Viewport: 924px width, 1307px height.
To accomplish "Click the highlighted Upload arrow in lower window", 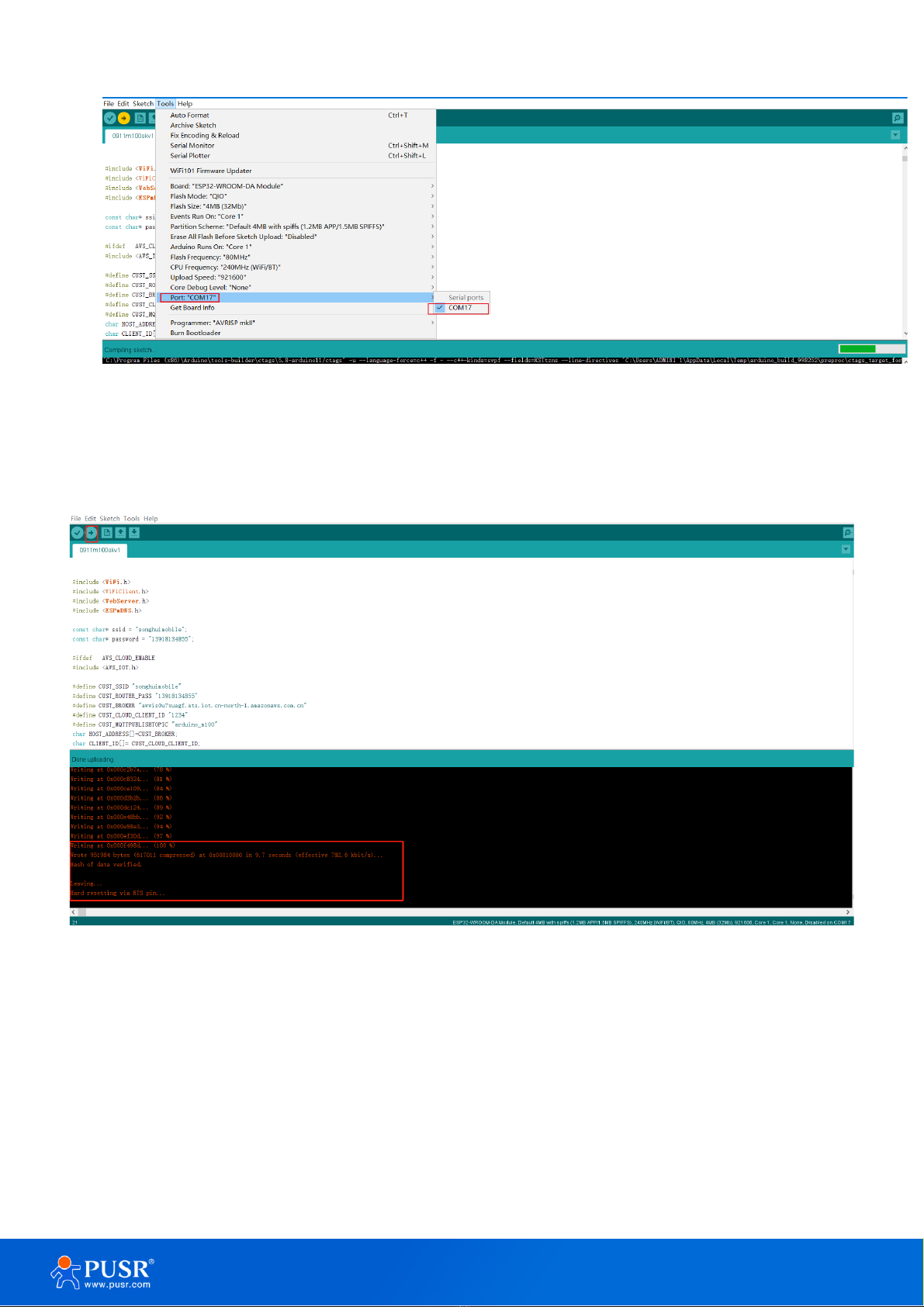I will tap(92, 533).
